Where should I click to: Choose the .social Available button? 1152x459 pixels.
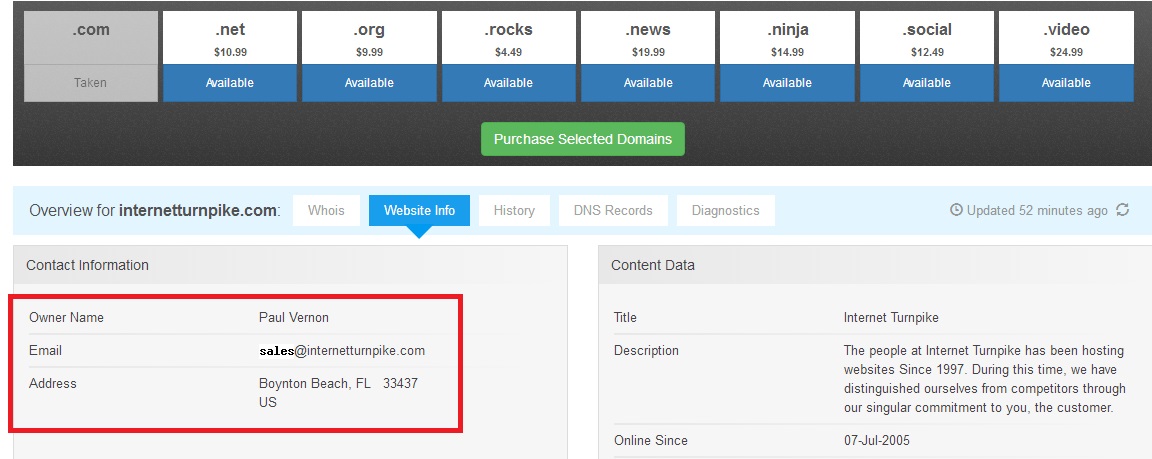pos(926,83)
